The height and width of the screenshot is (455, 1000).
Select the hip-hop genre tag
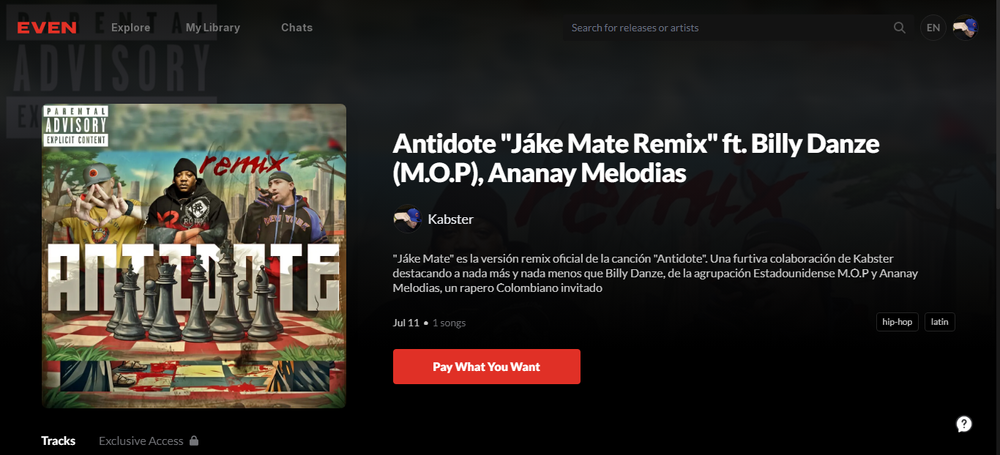point(897,322)
